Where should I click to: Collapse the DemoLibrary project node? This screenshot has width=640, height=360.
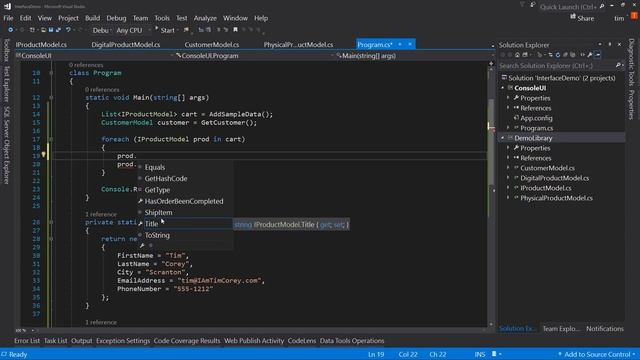pos(503,138)
